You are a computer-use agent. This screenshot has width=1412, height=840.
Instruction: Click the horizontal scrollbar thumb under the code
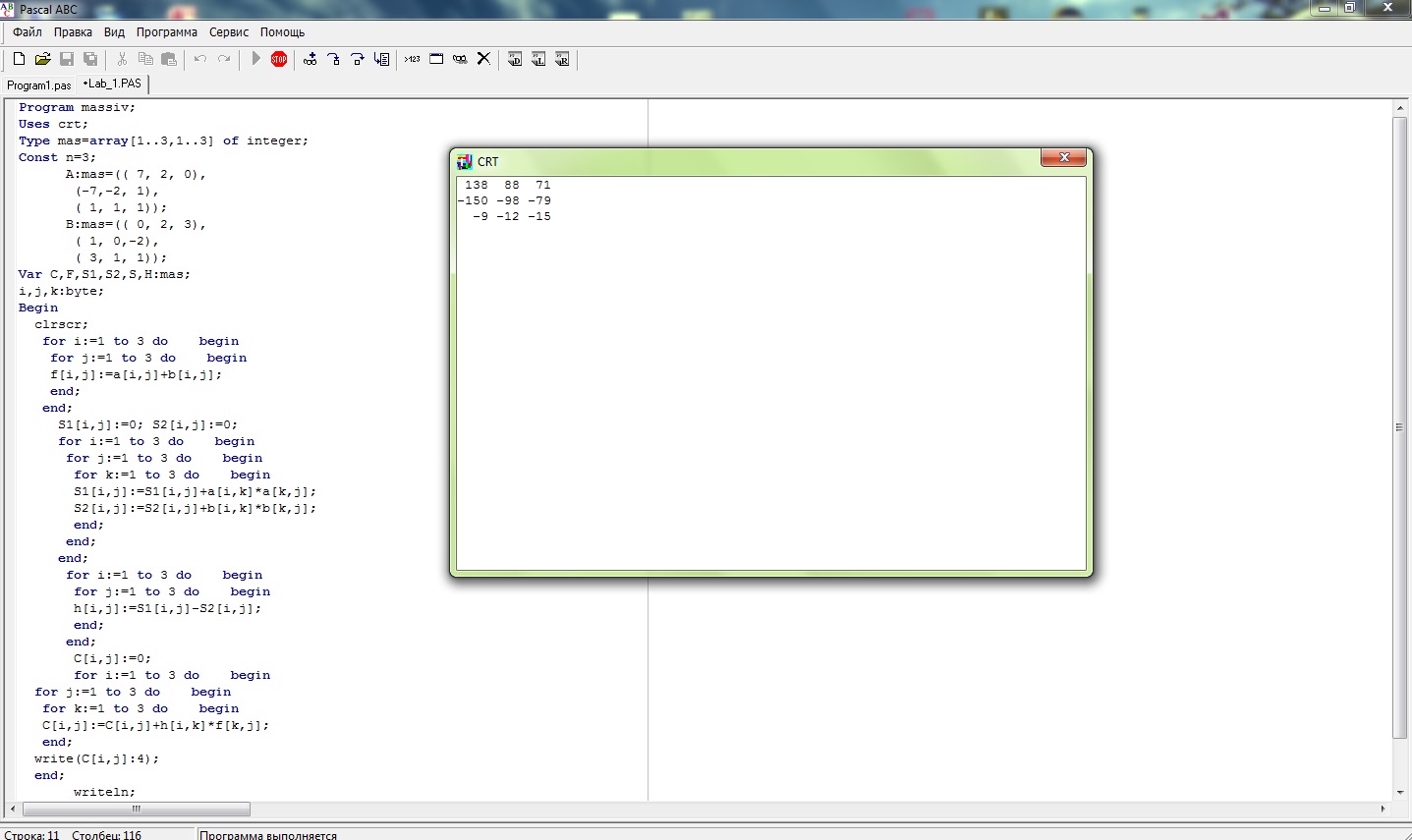click(x=137, y=809)
